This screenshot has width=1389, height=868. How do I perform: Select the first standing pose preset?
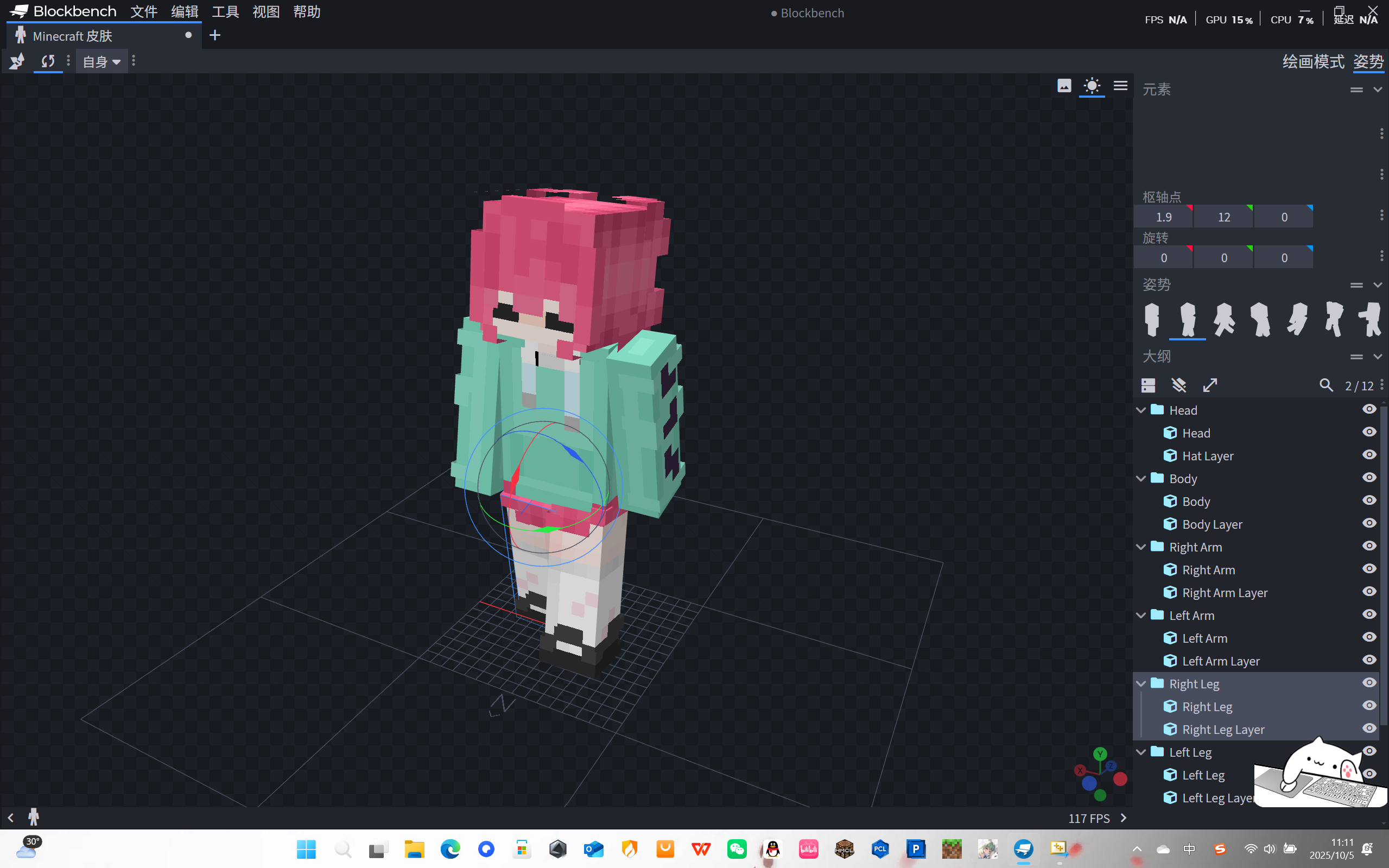tap(1151, 319)
